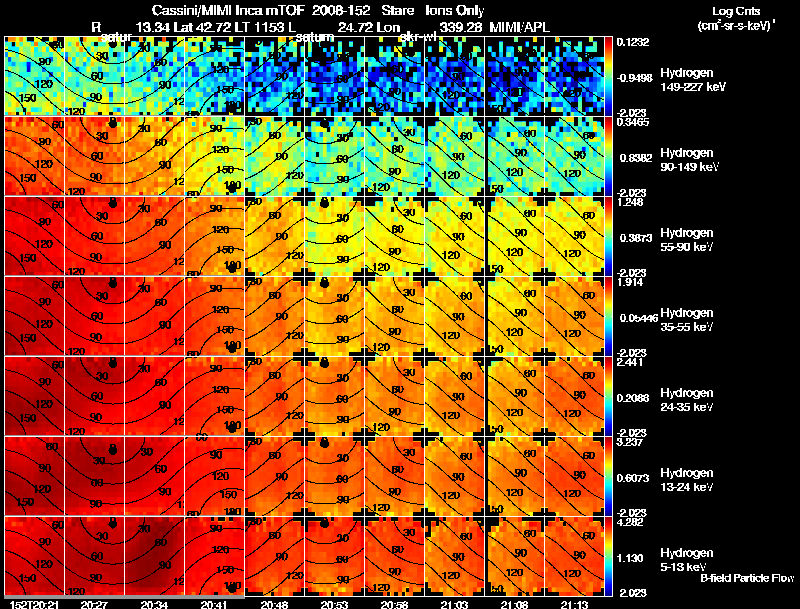This screenshot has height=609, width=800.
Task: Click the '3.237' color bar value
Action: 630,442
